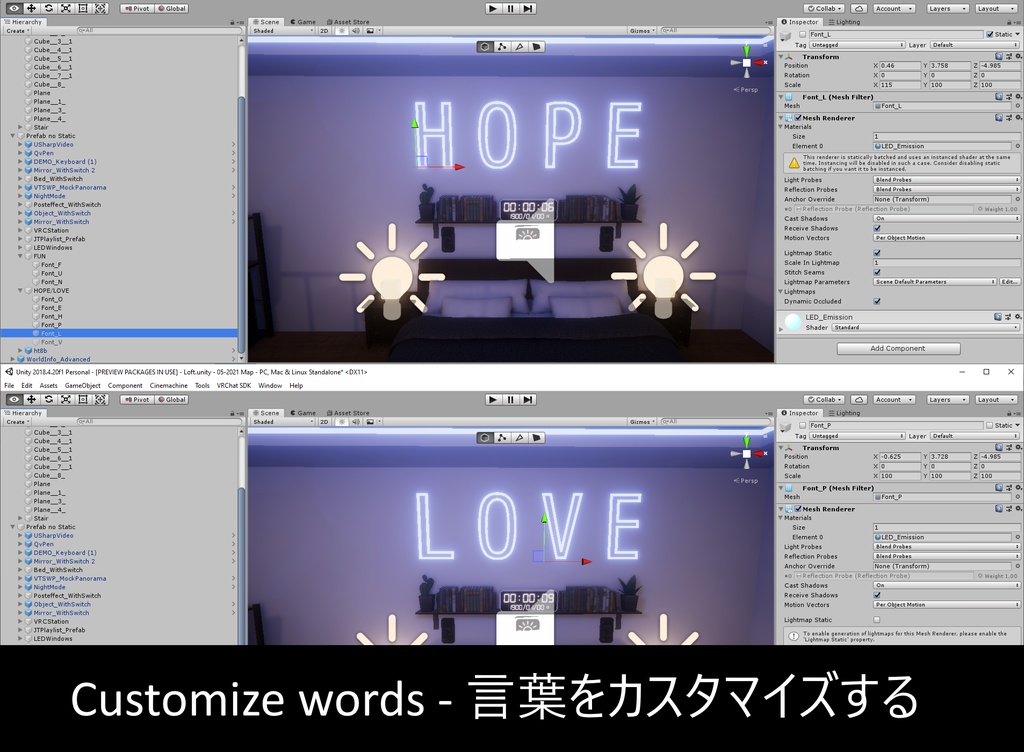Image resolution: width=1024 pixels, height=752 pixels.
Task: Toggle Stitch Seams checkbox
Action: [x=878, y=272]
